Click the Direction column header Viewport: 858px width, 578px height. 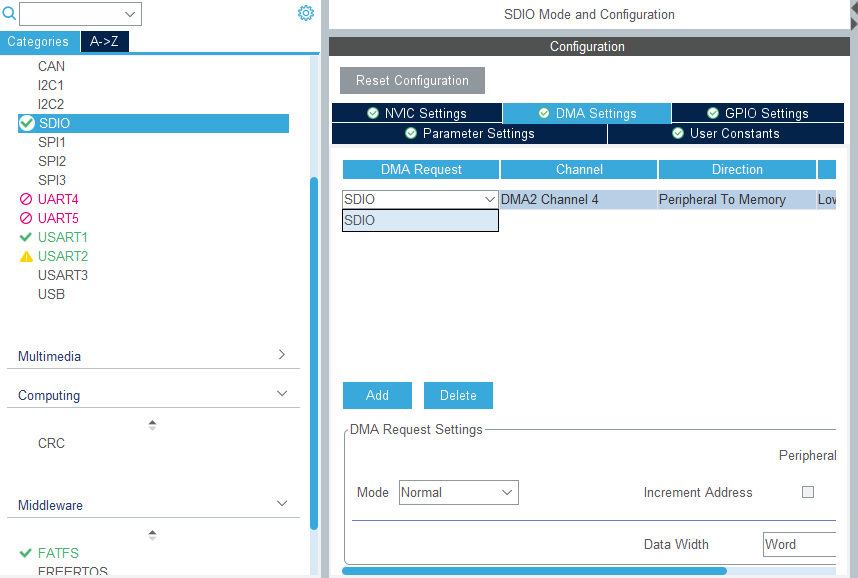point(737,170)
